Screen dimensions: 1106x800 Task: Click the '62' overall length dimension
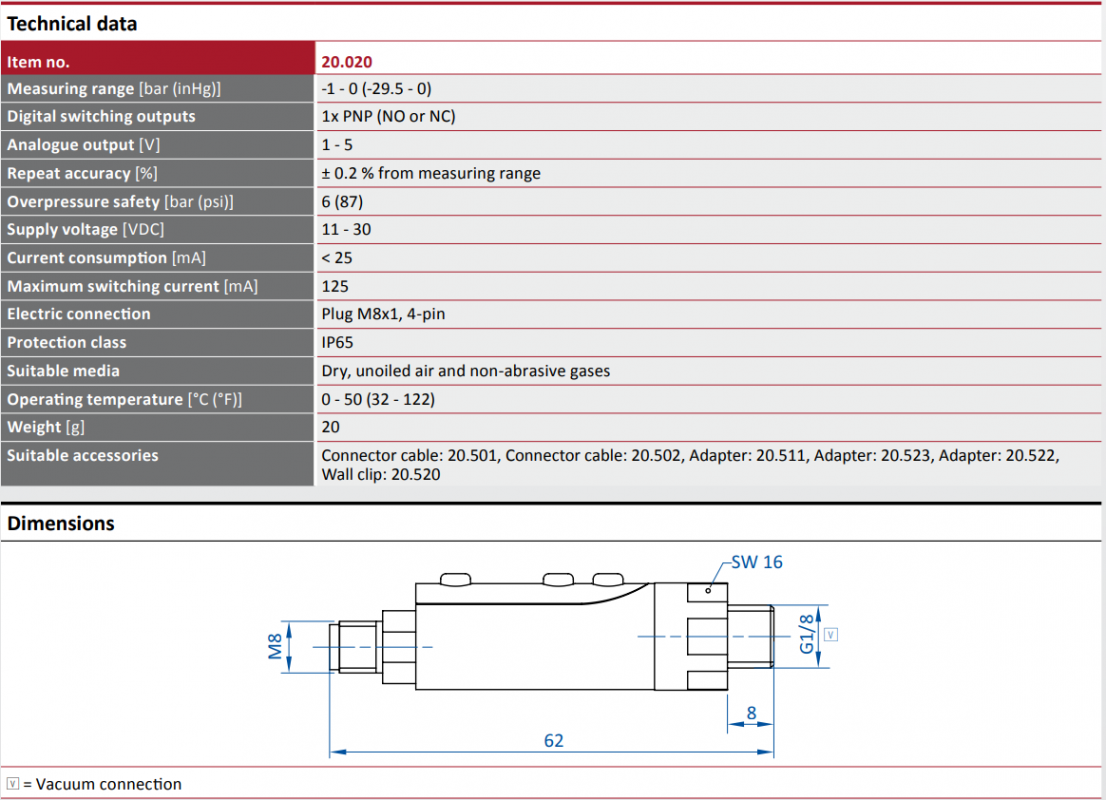click(554, 741)
